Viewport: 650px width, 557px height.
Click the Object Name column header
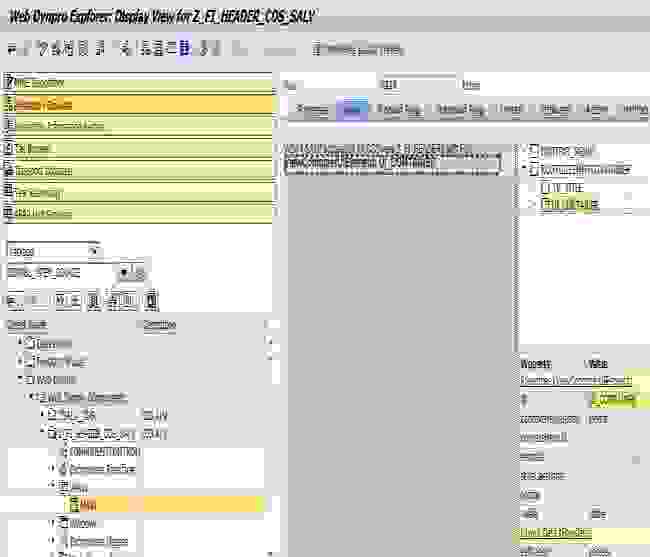point(28,324)
